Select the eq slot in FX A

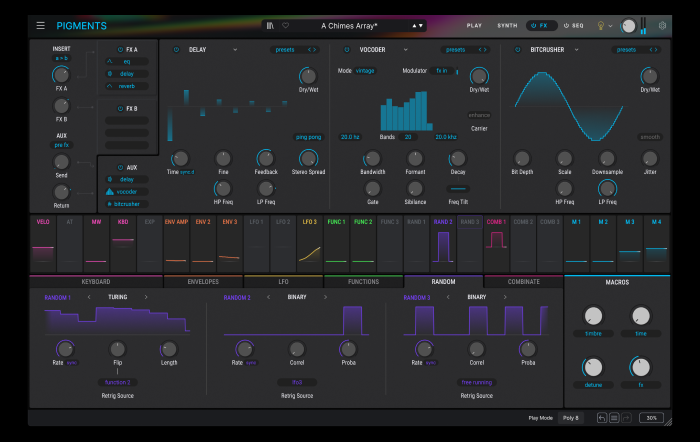pyautogui.click(x=127, y=62)
